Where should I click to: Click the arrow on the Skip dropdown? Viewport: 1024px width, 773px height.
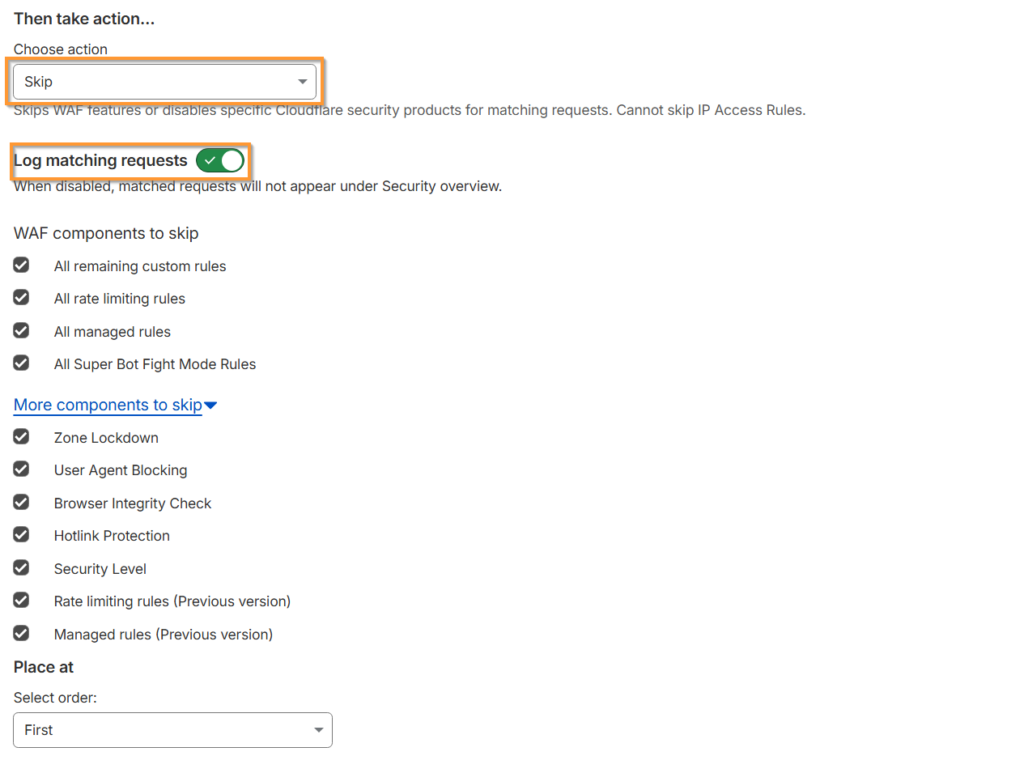point(303,82)
